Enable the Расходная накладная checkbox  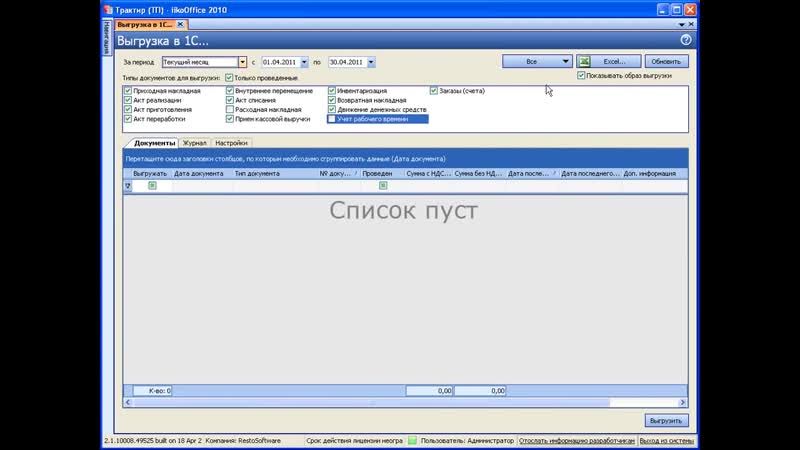pos(230,109)
